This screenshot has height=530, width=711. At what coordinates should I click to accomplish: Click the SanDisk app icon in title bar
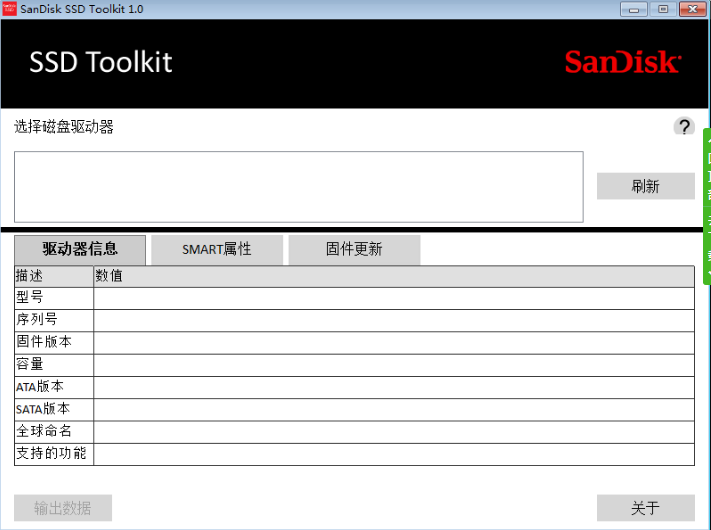10,9
